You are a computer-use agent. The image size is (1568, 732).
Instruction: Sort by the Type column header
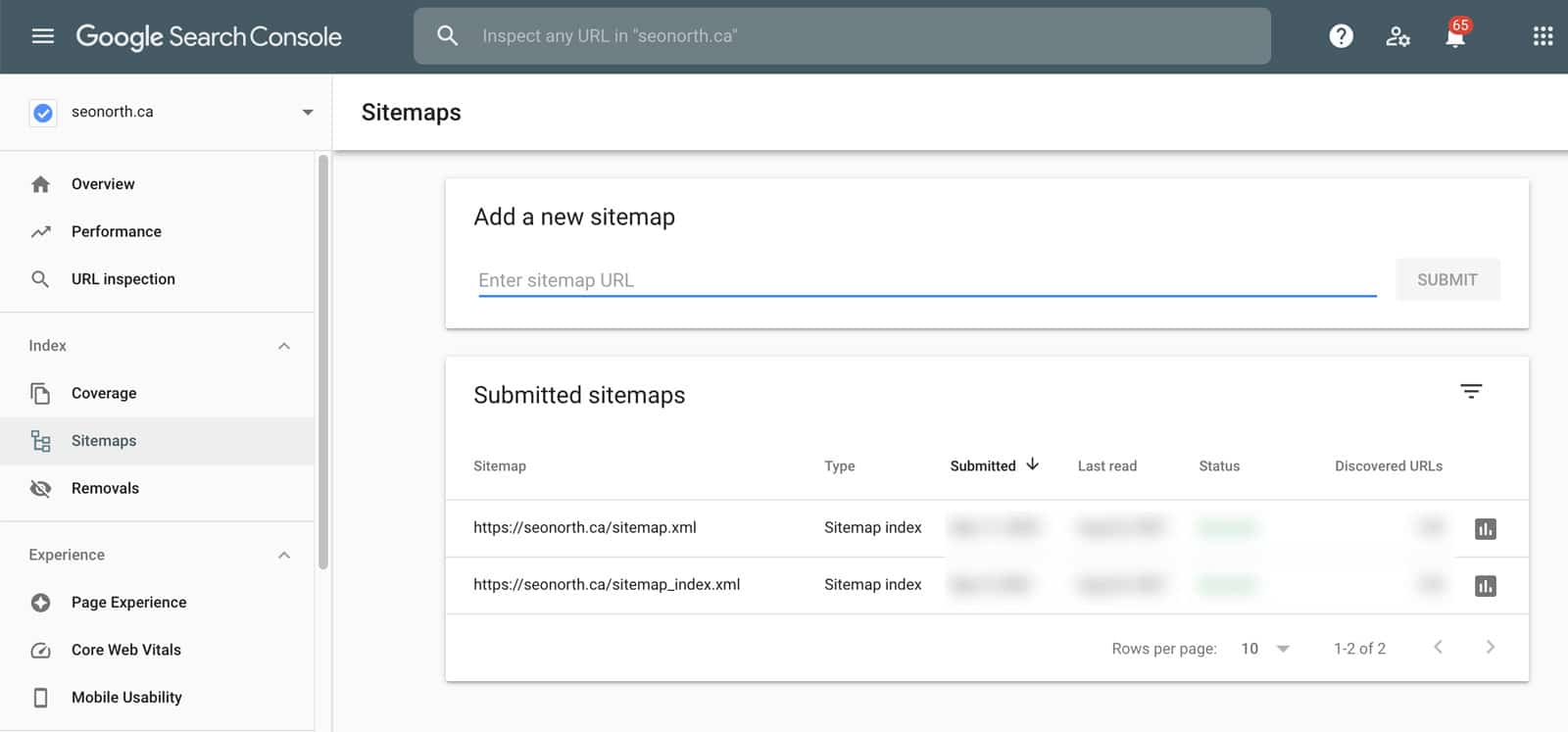[x=840, y=466]
